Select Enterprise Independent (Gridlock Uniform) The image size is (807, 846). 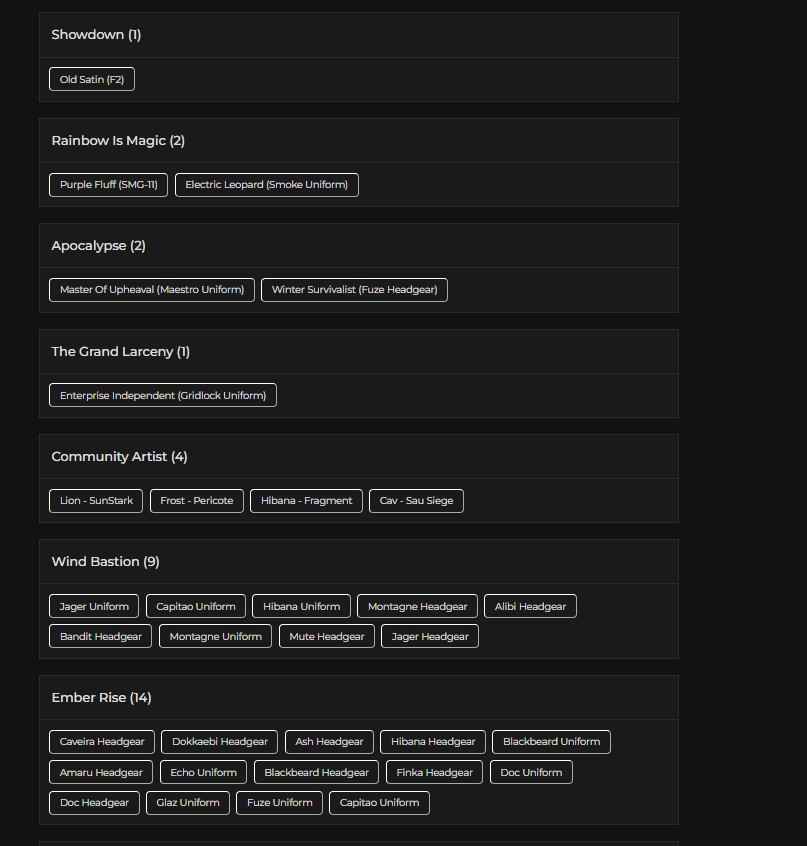[163, 395]
